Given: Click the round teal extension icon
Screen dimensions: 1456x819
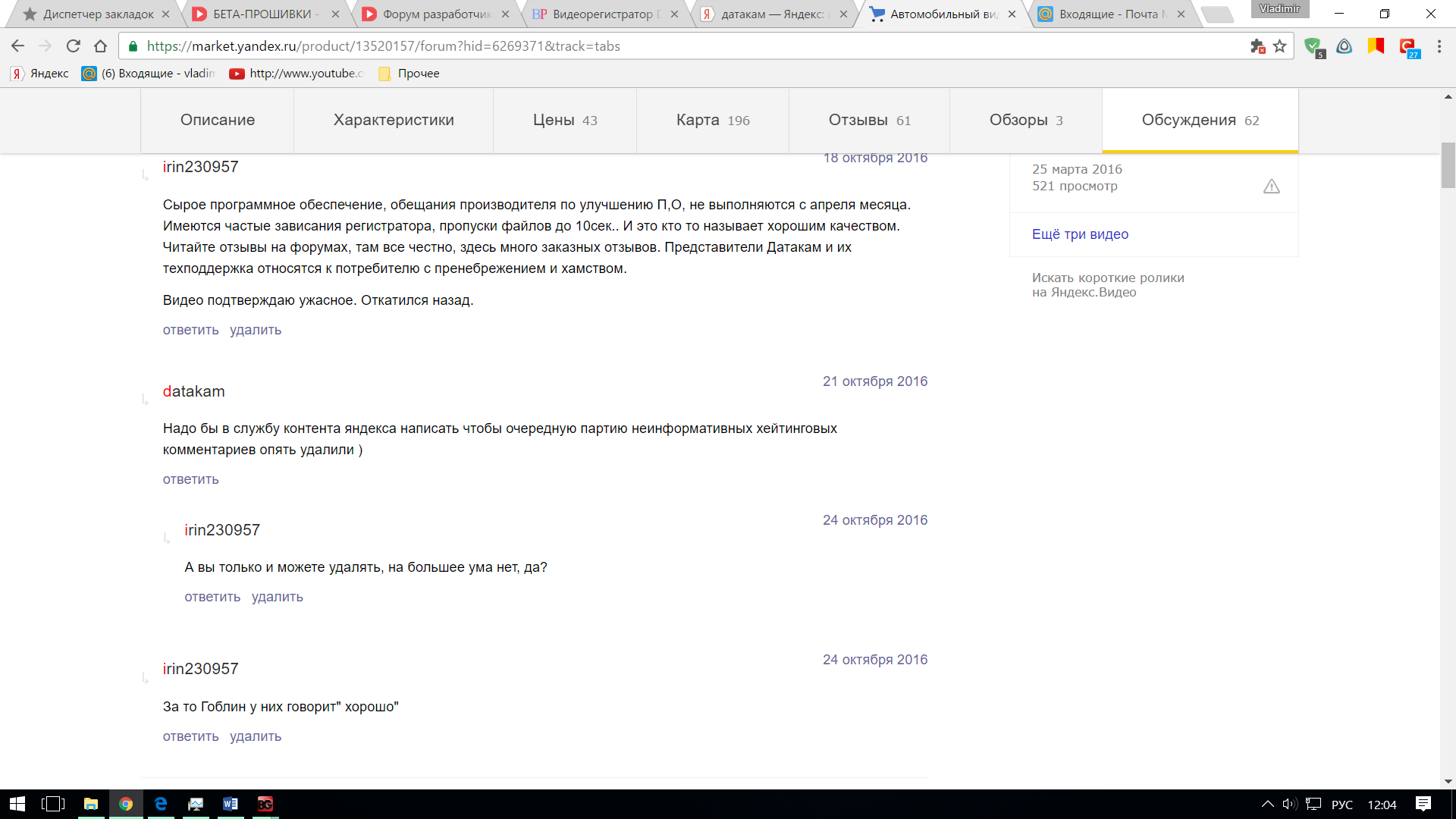Looking at the screenshot, I should point(1345,46).
